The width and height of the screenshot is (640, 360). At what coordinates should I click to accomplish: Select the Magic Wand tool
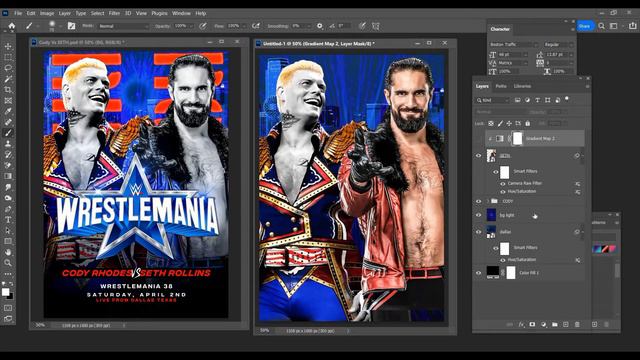pyautogui.click(x=8, y=79)
